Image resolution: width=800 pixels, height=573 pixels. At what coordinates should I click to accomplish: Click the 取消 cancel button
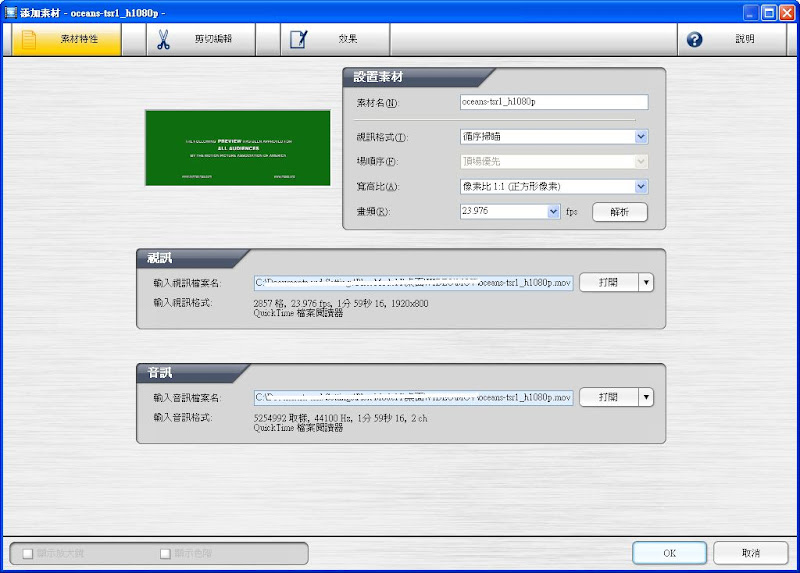point(751,553)
